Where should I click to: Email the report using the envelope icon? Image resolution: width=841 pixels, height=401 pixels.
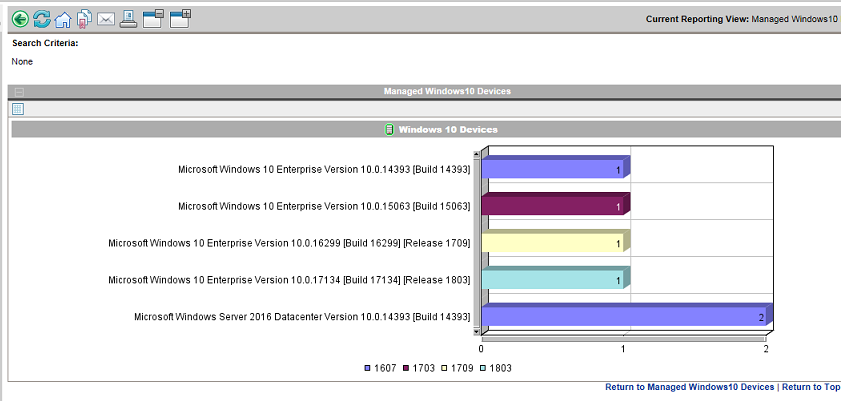[106, 20]
